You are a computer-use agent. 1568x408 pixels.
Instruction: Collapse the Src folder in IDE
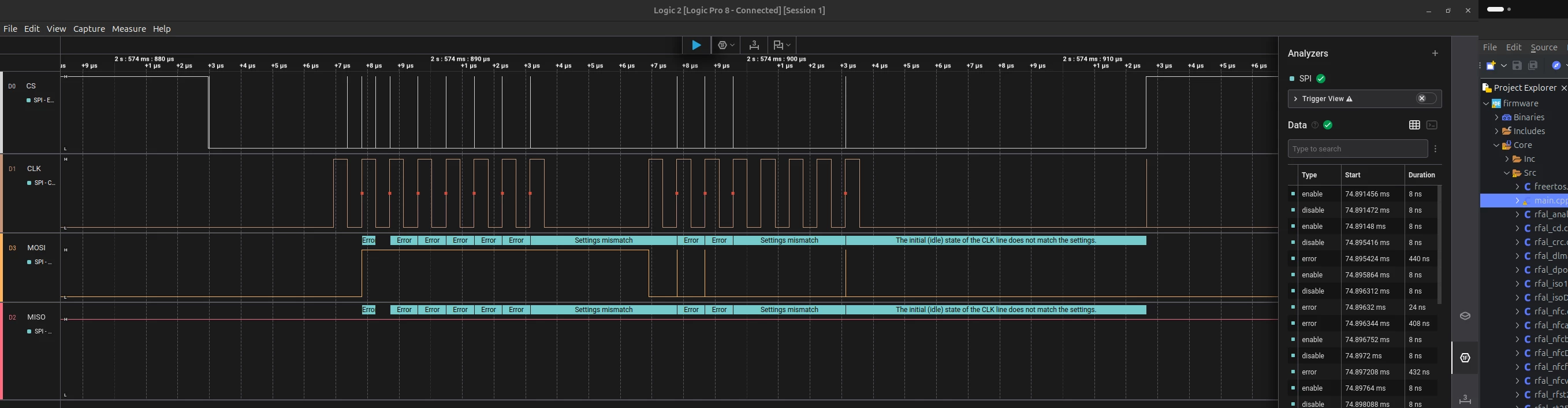coord(1507,173)
